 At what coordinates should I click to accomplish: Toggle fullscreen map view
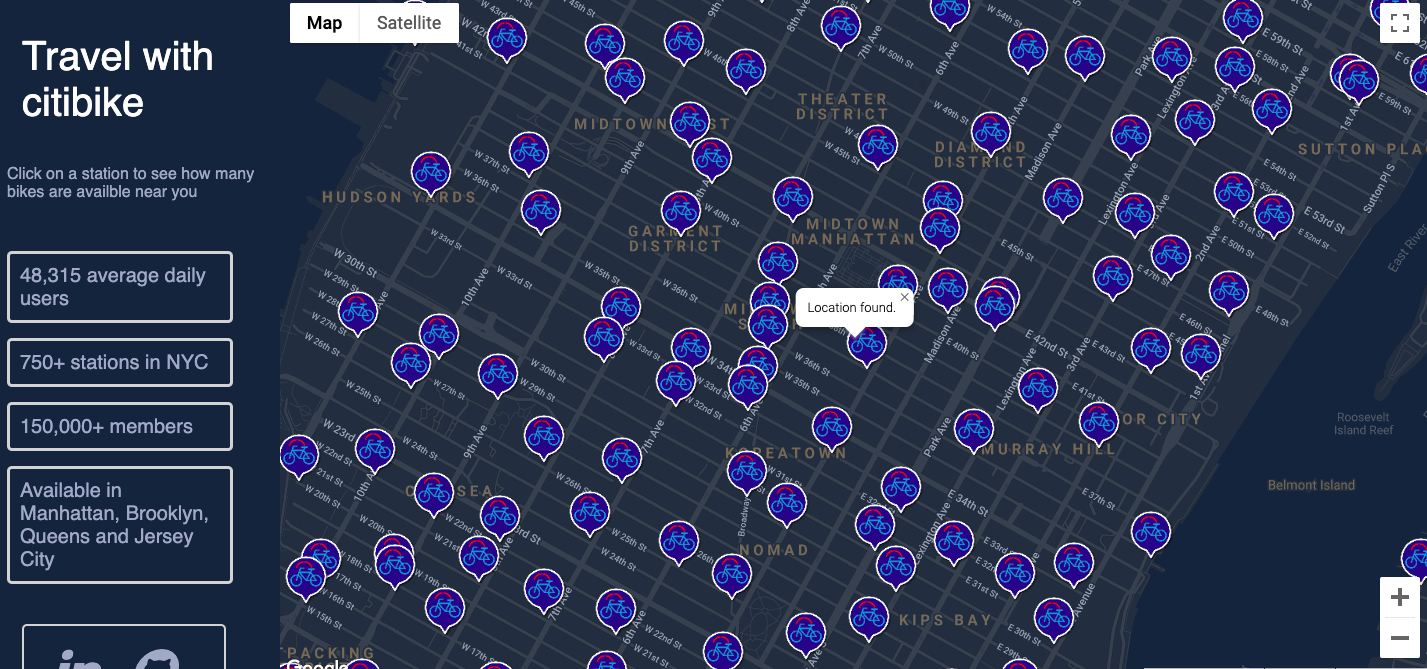[x=1399, y=22]
